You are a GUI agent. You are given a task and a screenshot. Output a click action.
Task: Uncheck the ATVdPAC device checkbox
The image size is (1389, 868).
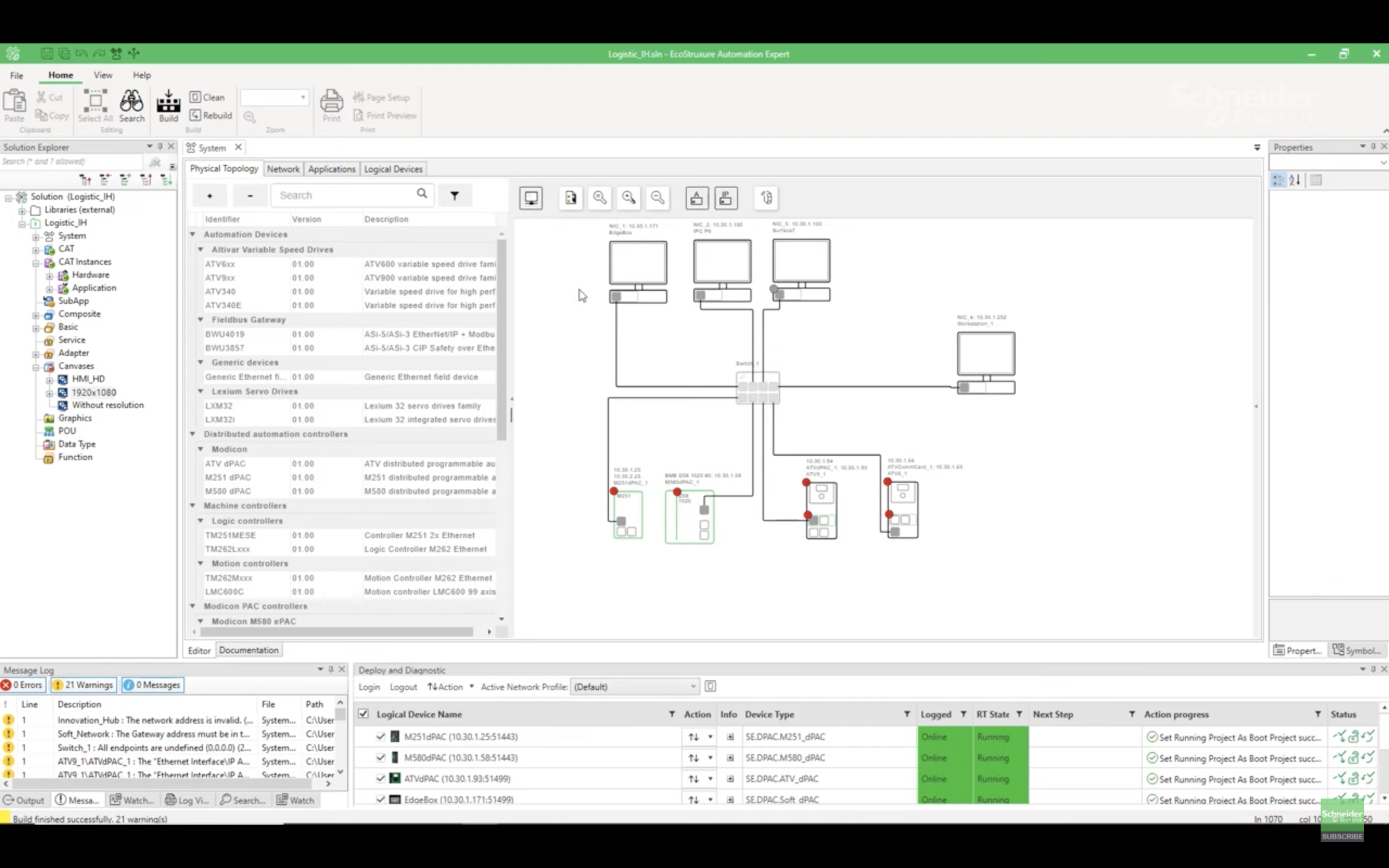(x=380, y=778)
